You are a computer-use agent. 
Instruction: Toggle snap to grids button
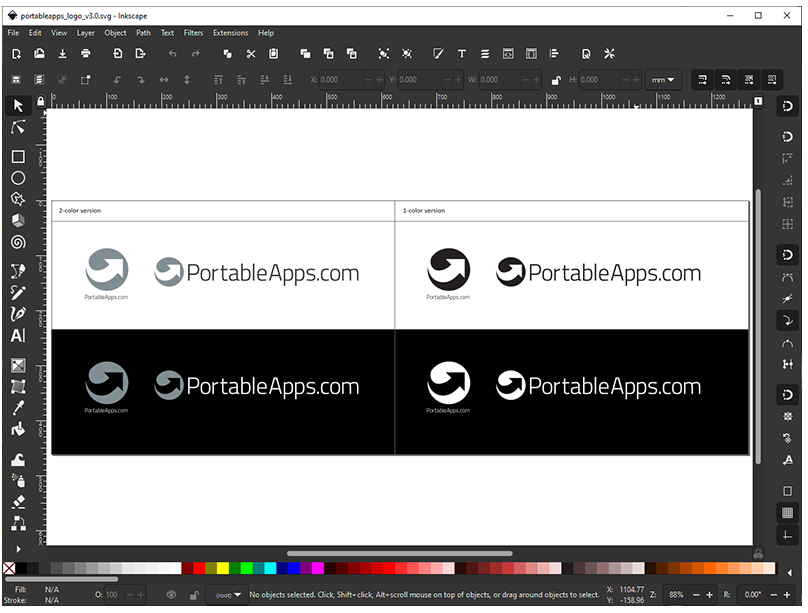pos(787,513)
